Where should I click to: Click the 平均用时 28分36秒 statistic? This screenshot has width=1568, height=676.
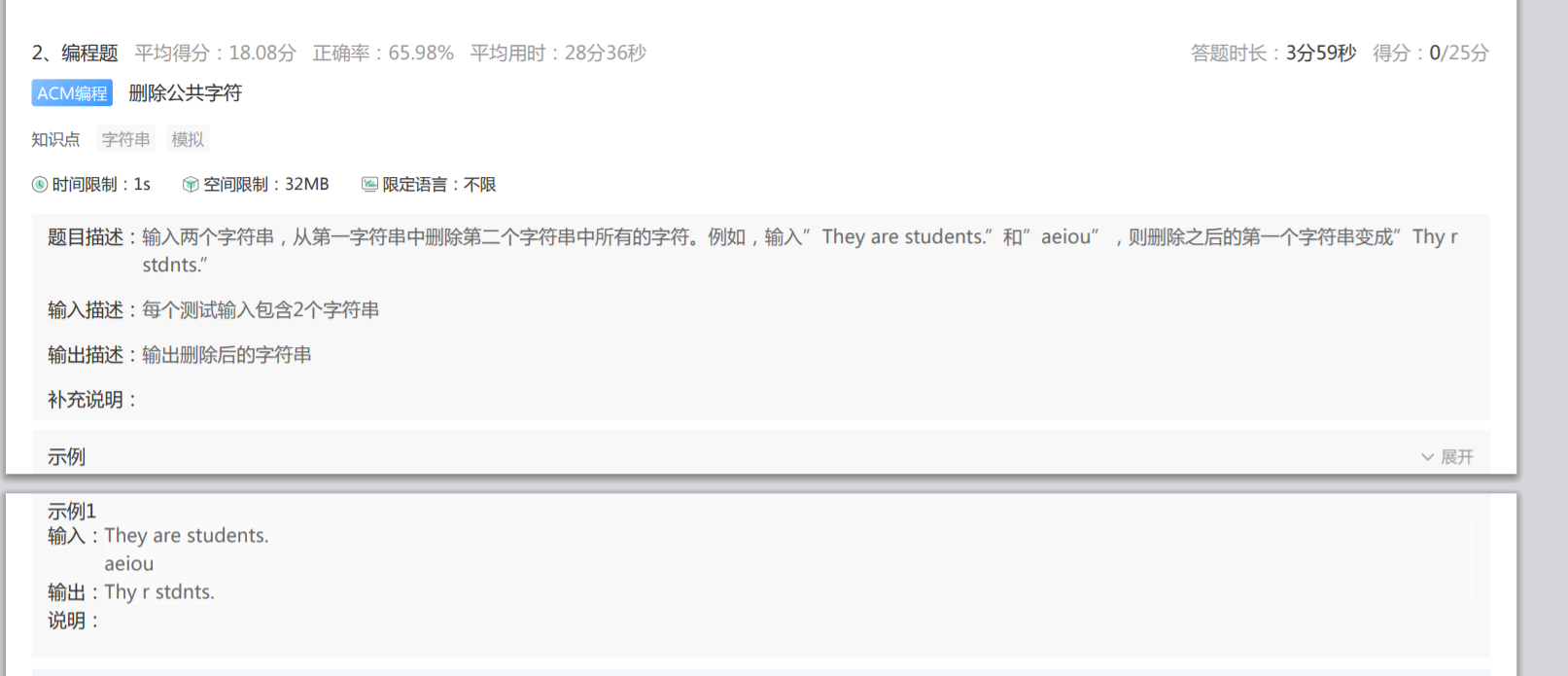[x=558, y=53]
